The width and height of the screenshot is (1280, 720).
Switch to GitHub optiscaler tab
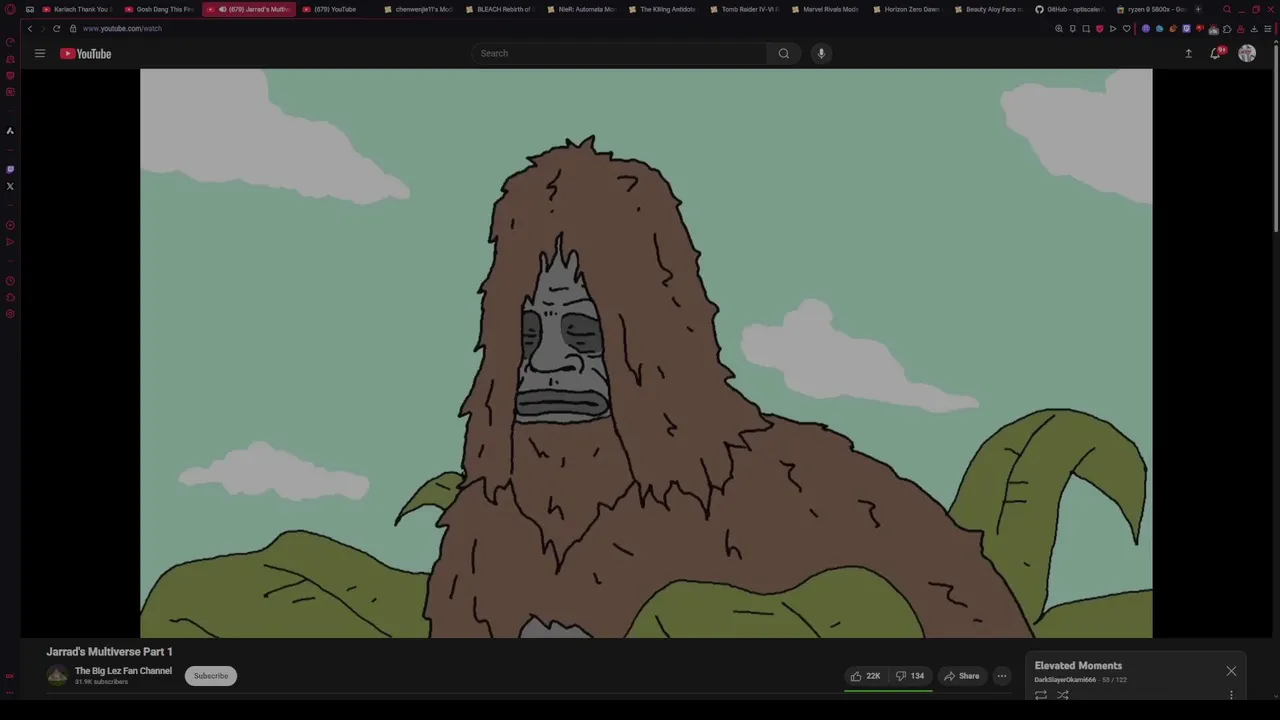[1070, 9]
